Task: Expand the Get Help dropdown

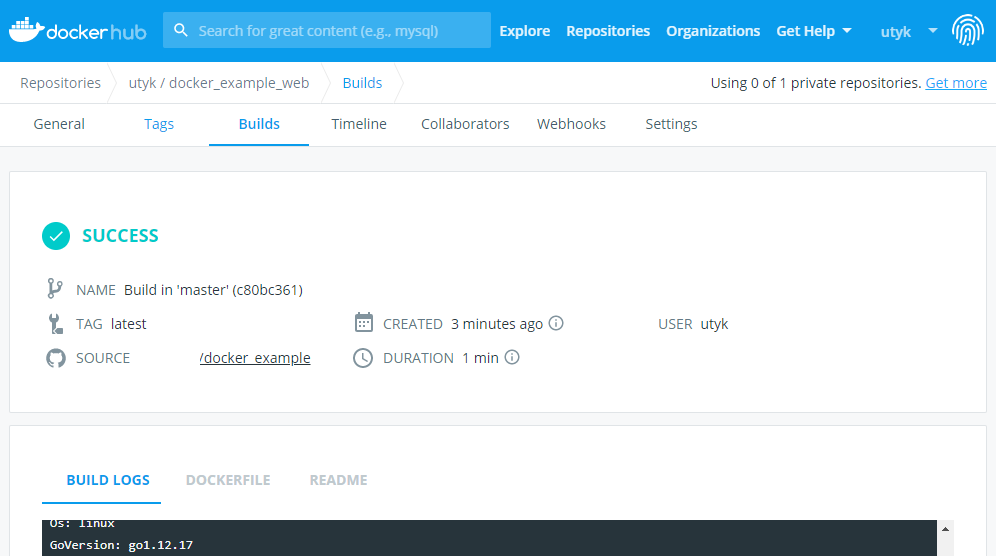Action: pyautogui.click(x=814, y=31)
